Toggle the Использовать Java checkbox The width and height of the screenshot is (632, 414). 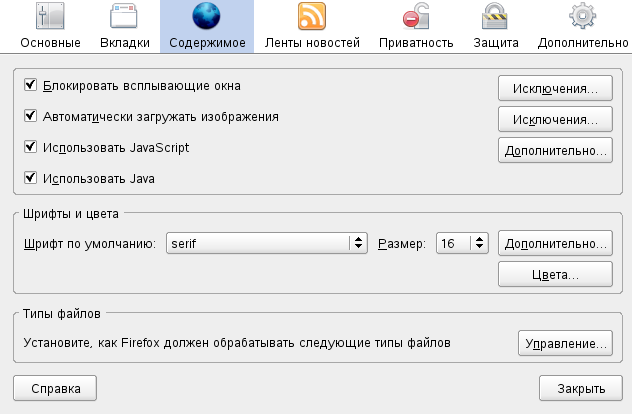[x=30, y=178]
